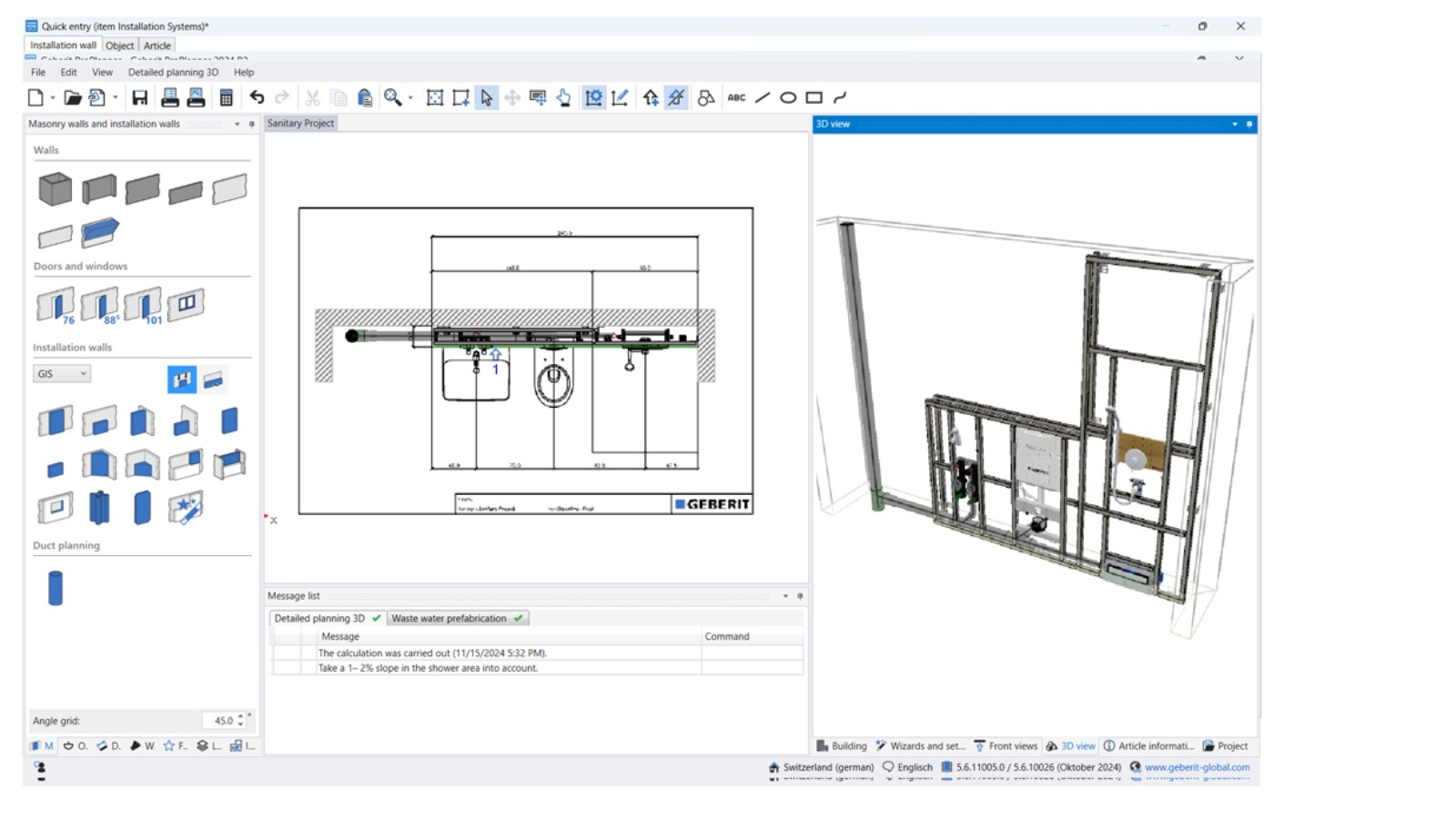1456x819 pixels.
Task: Open the www.geberit-global.com link
Action: pos(1198,767)
